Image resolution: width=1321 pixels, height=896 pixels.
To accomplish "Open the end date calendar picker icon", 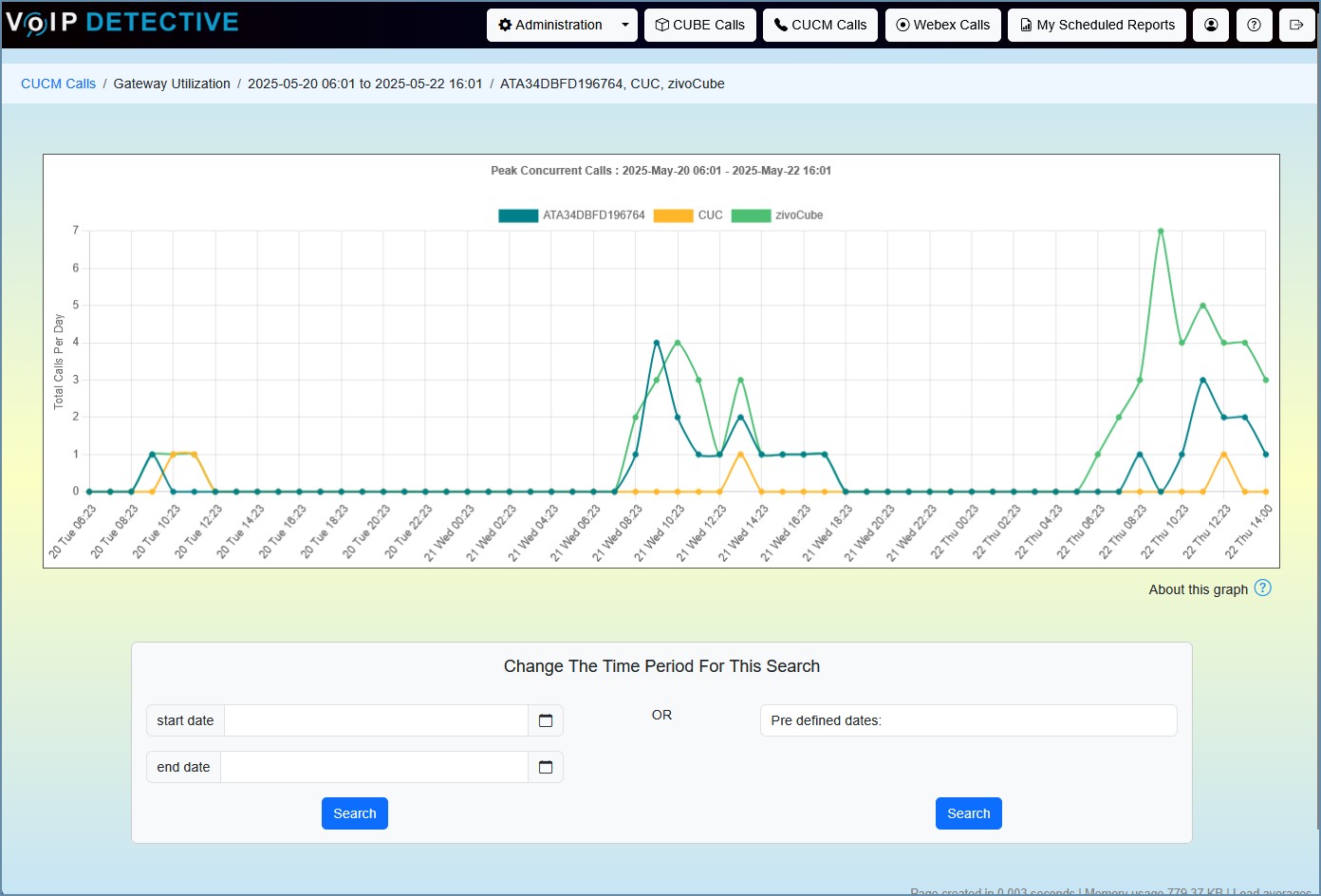I will point(546,767).
